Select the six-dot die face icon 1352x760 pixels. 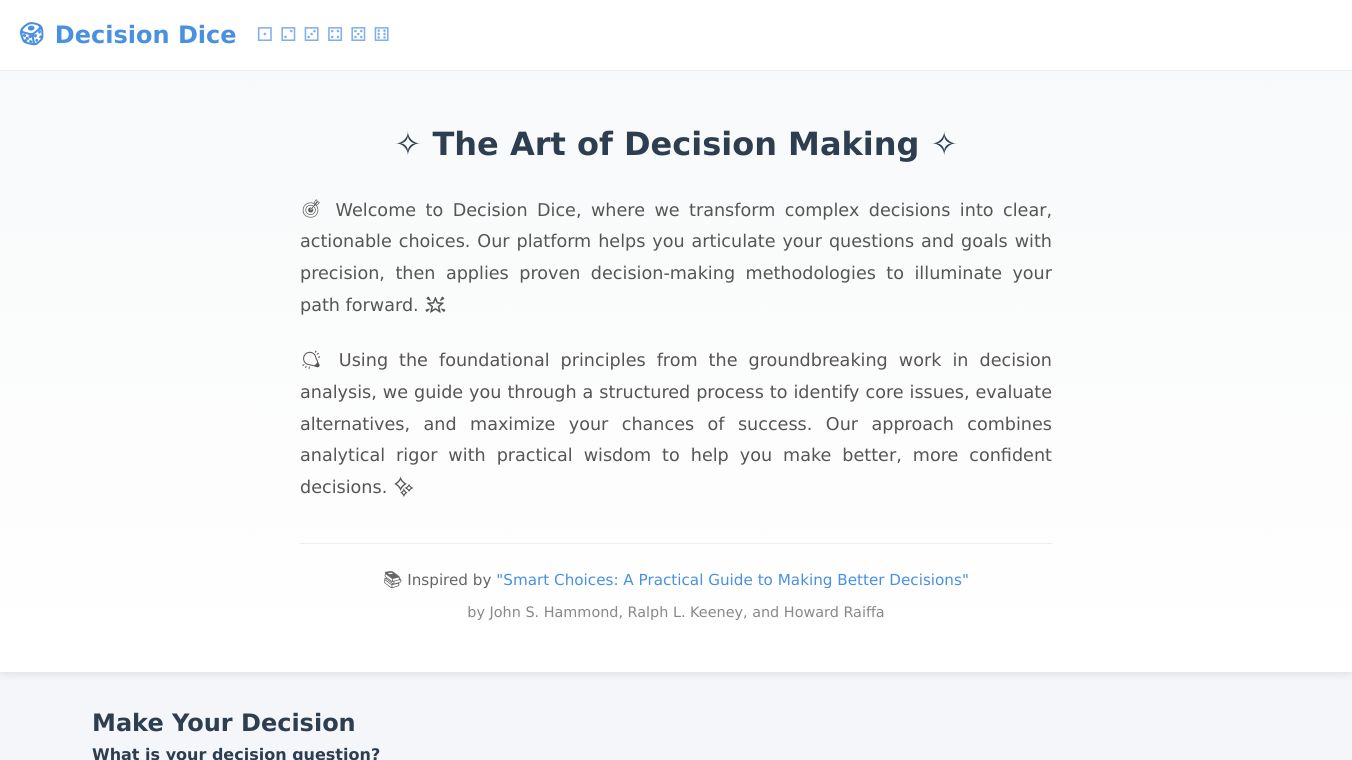click(x=381, y=34)
